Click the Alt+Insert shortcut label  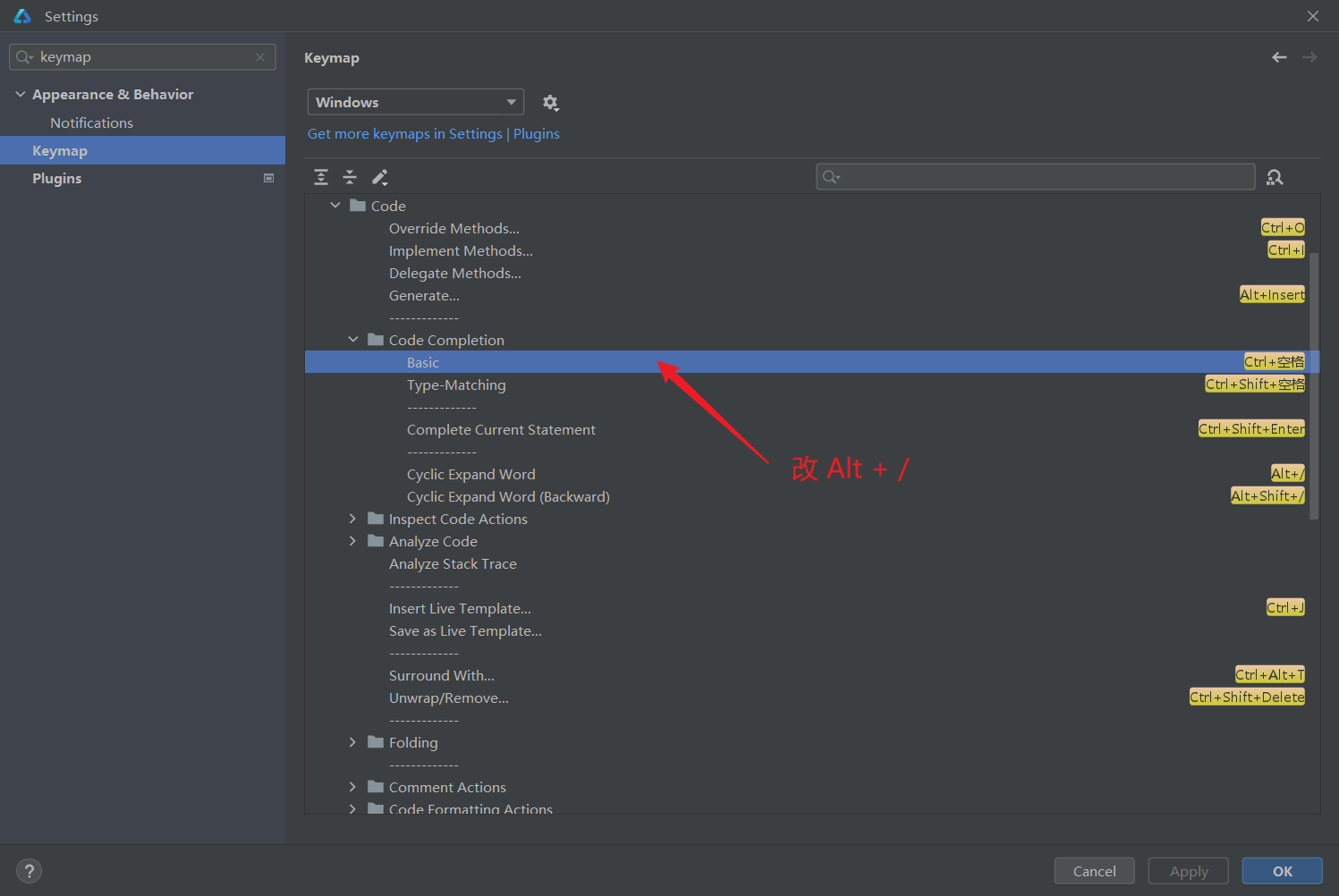coord(1272,294)
